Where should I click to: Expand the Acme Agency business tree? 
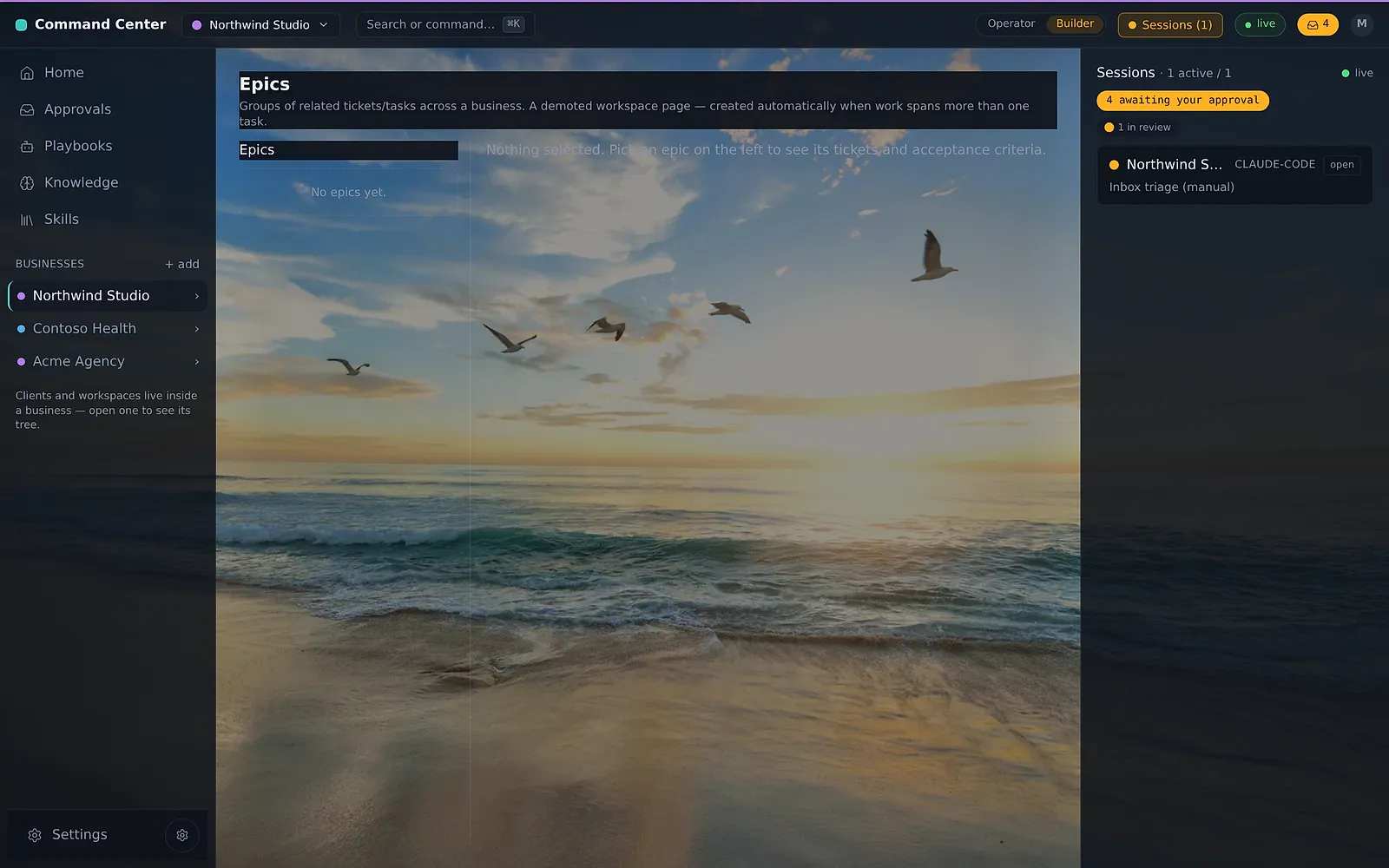(196, 362)
